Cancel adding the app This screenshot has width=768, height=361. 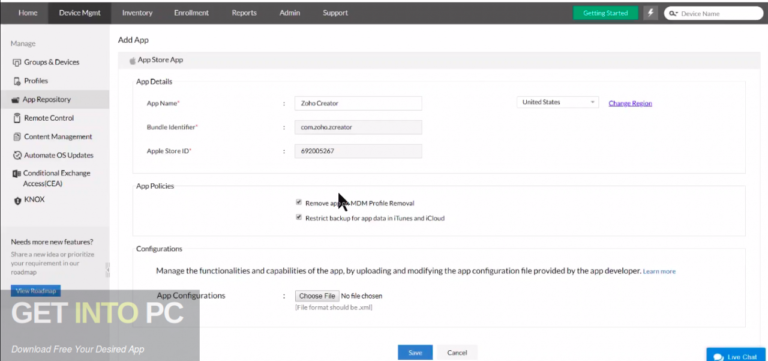tap(457, 353)
